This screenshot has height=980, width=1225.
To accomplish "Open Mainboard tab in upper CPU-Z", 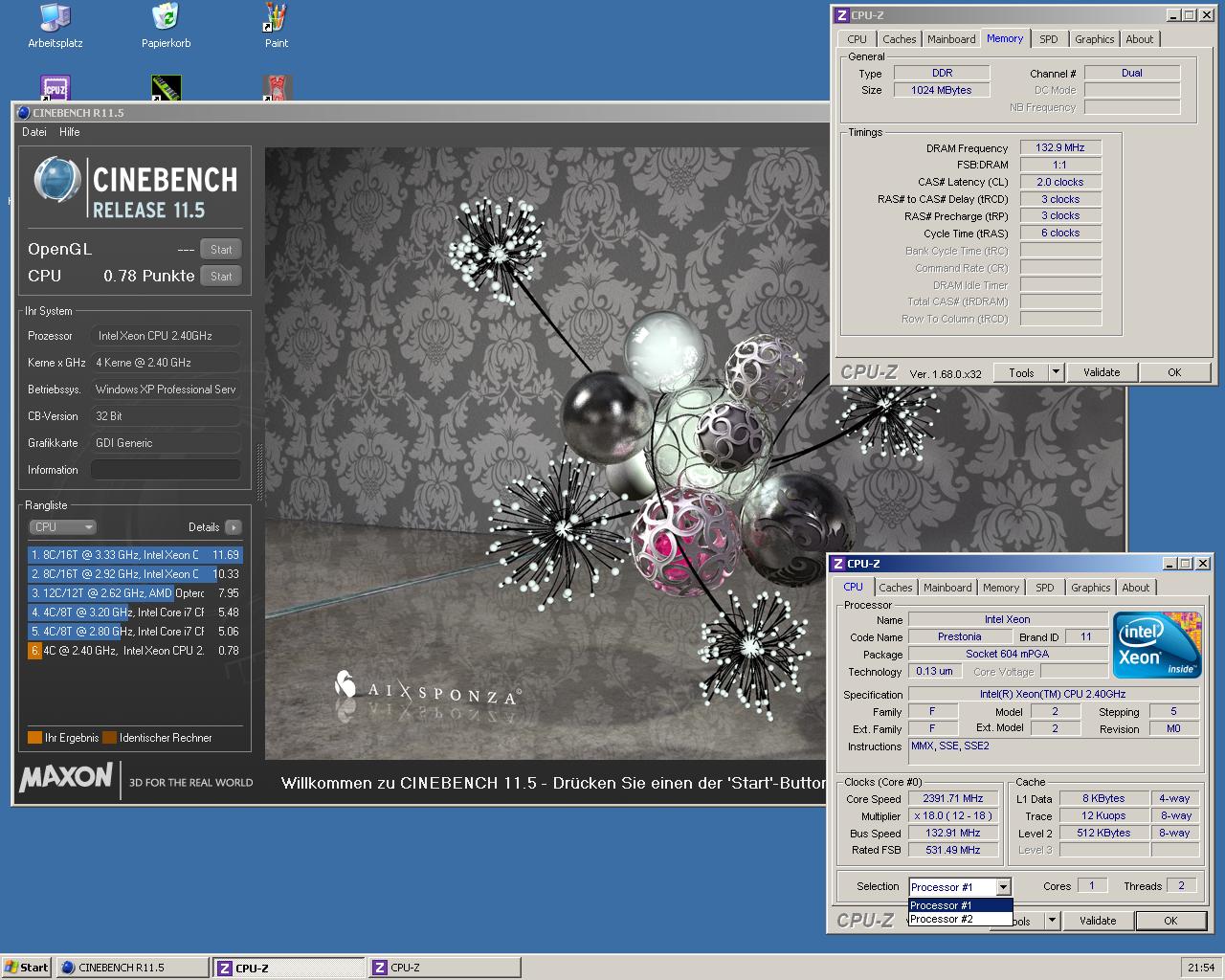I will click(x=950, y=39).
